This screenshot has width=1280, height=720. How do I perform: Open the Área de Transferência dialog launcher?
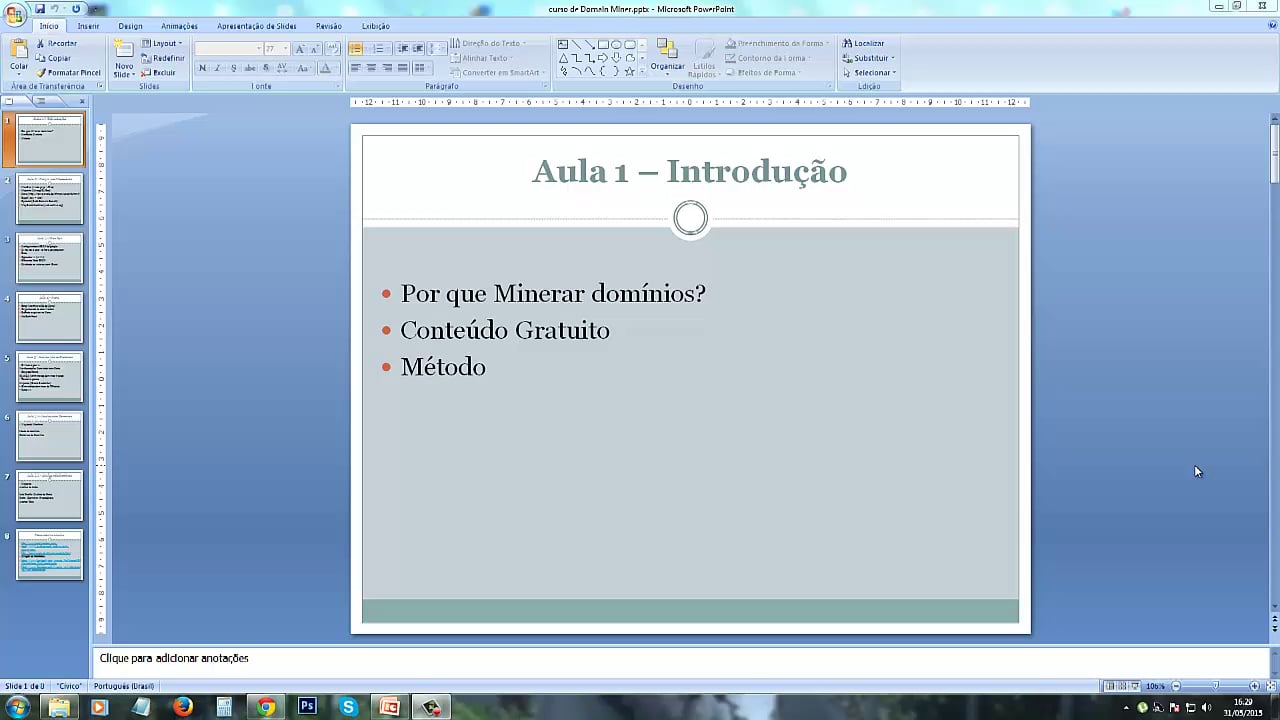pos(100,86)
